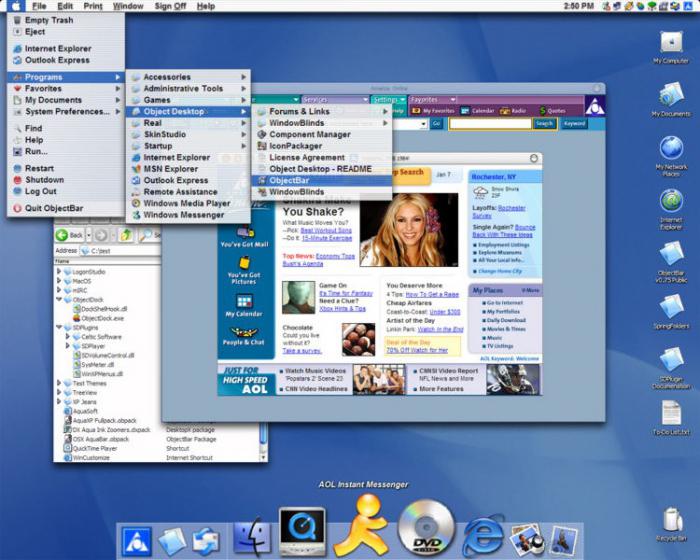The height and width of the screenshot is (560, 700).
Task: Select ObjectBar in Object Desktop submenu
Action: (x=321, y=180)
